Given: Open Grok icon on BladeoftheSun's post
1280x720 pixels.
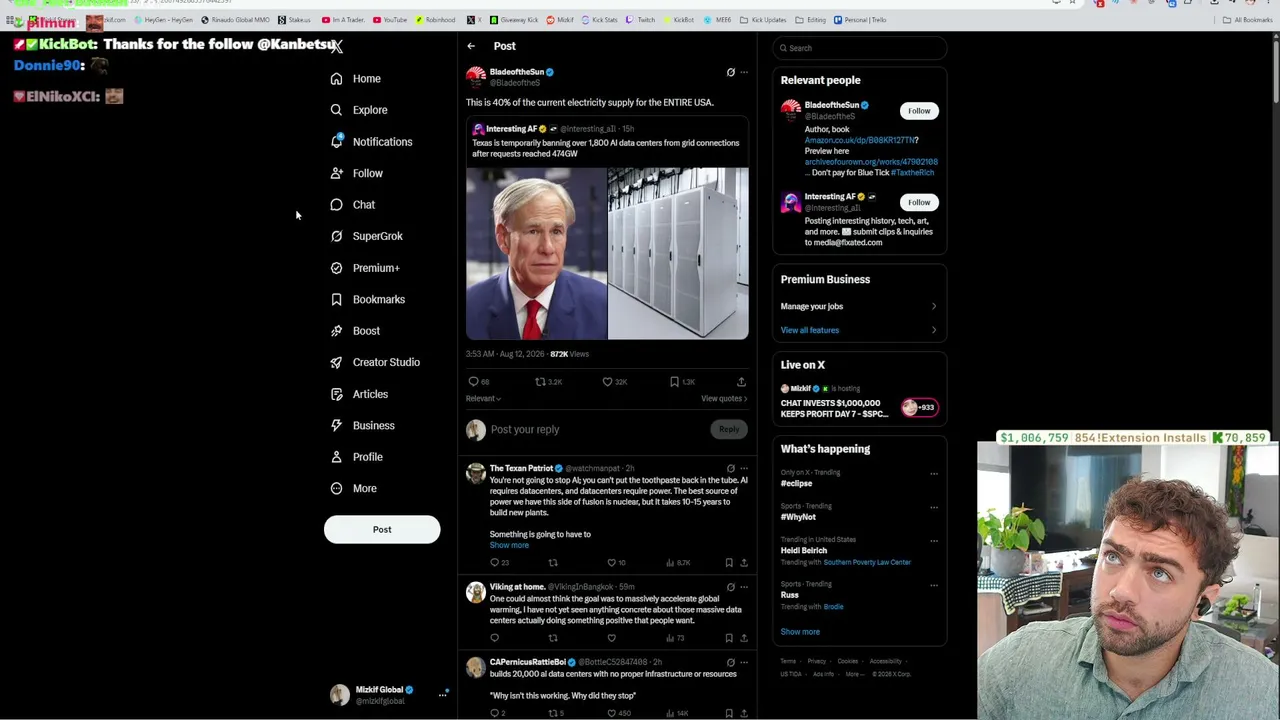Looking at the screenshot, I should coord(730,72).
